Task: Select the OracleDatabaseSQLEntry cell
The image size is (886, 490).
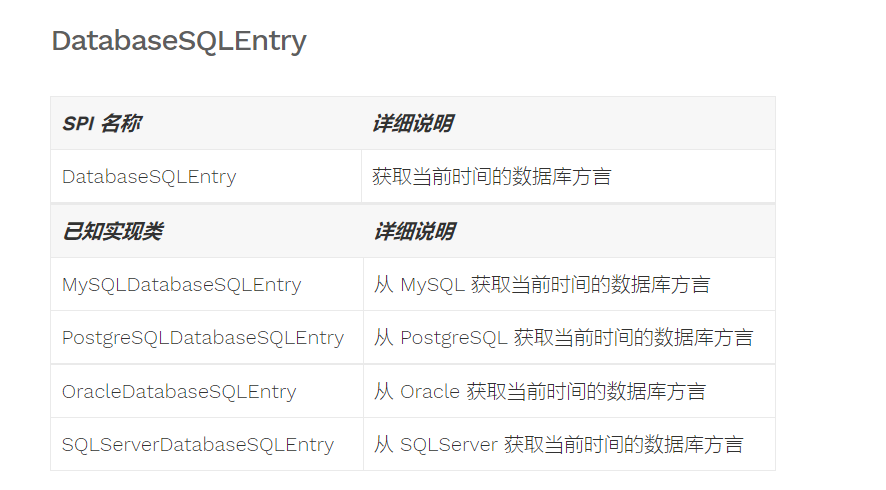Action: click(179, 391)
